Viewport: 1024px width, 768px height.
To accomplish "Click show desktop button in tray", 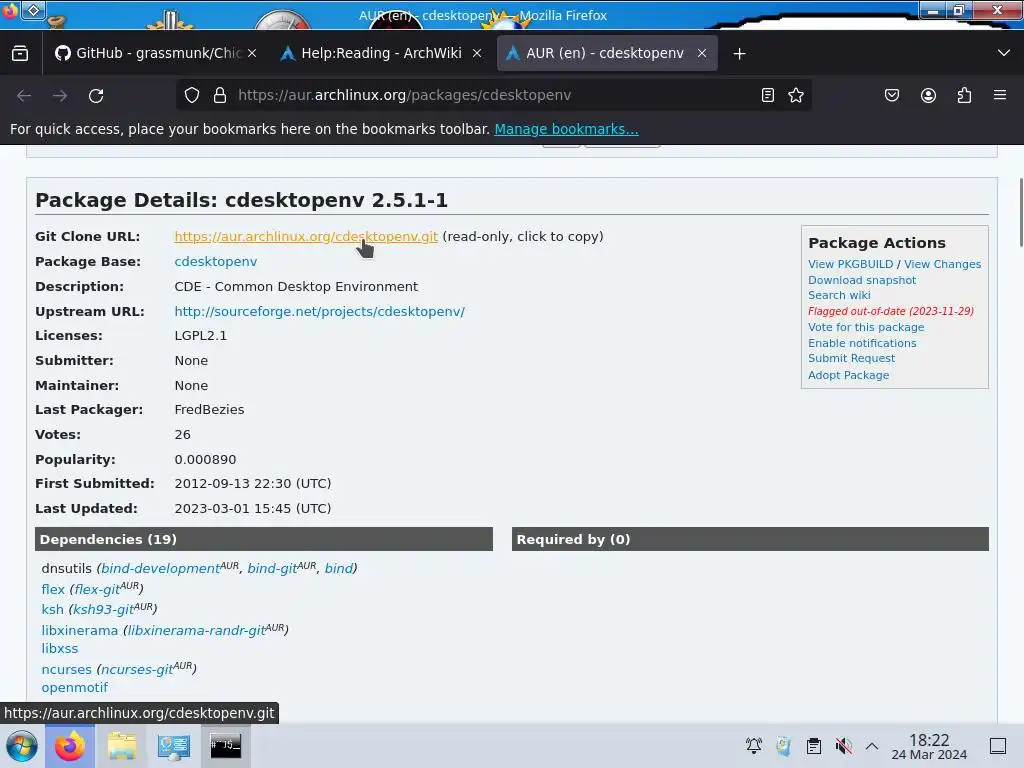I will (x=998, y=746).
